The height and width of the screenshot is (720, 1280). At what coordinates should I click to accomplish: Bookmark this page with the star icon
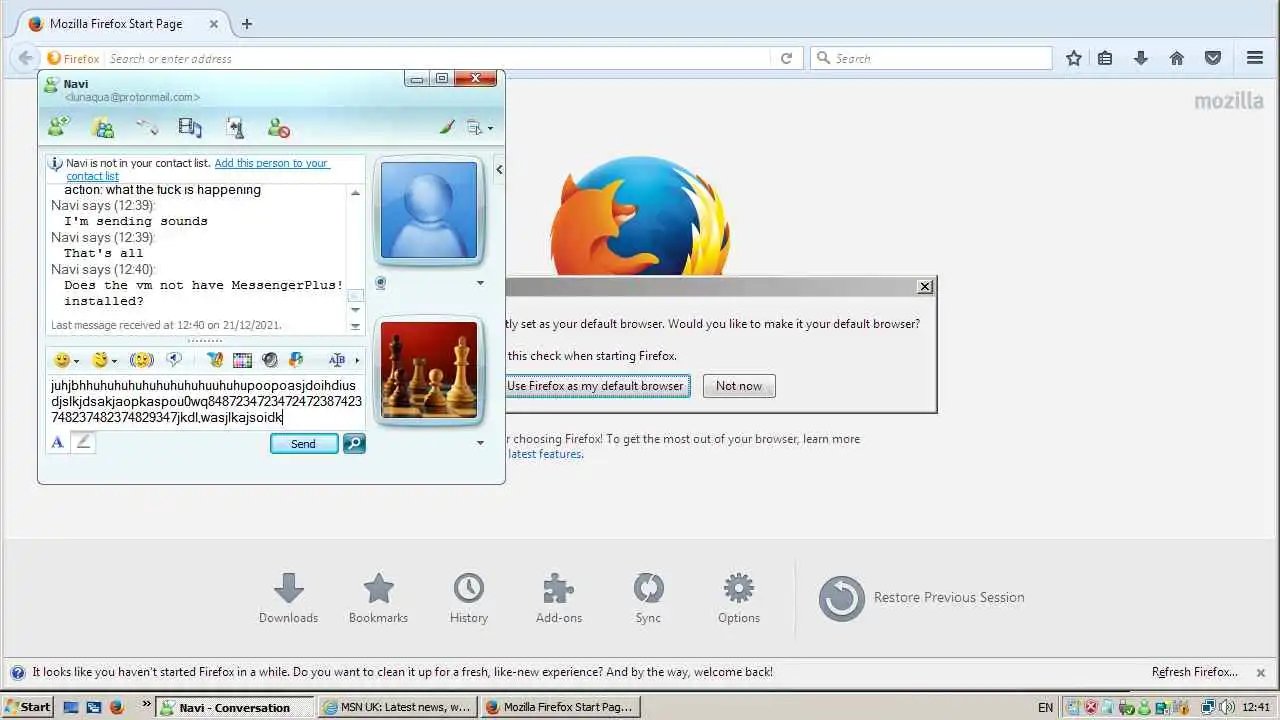[1074, 58]
